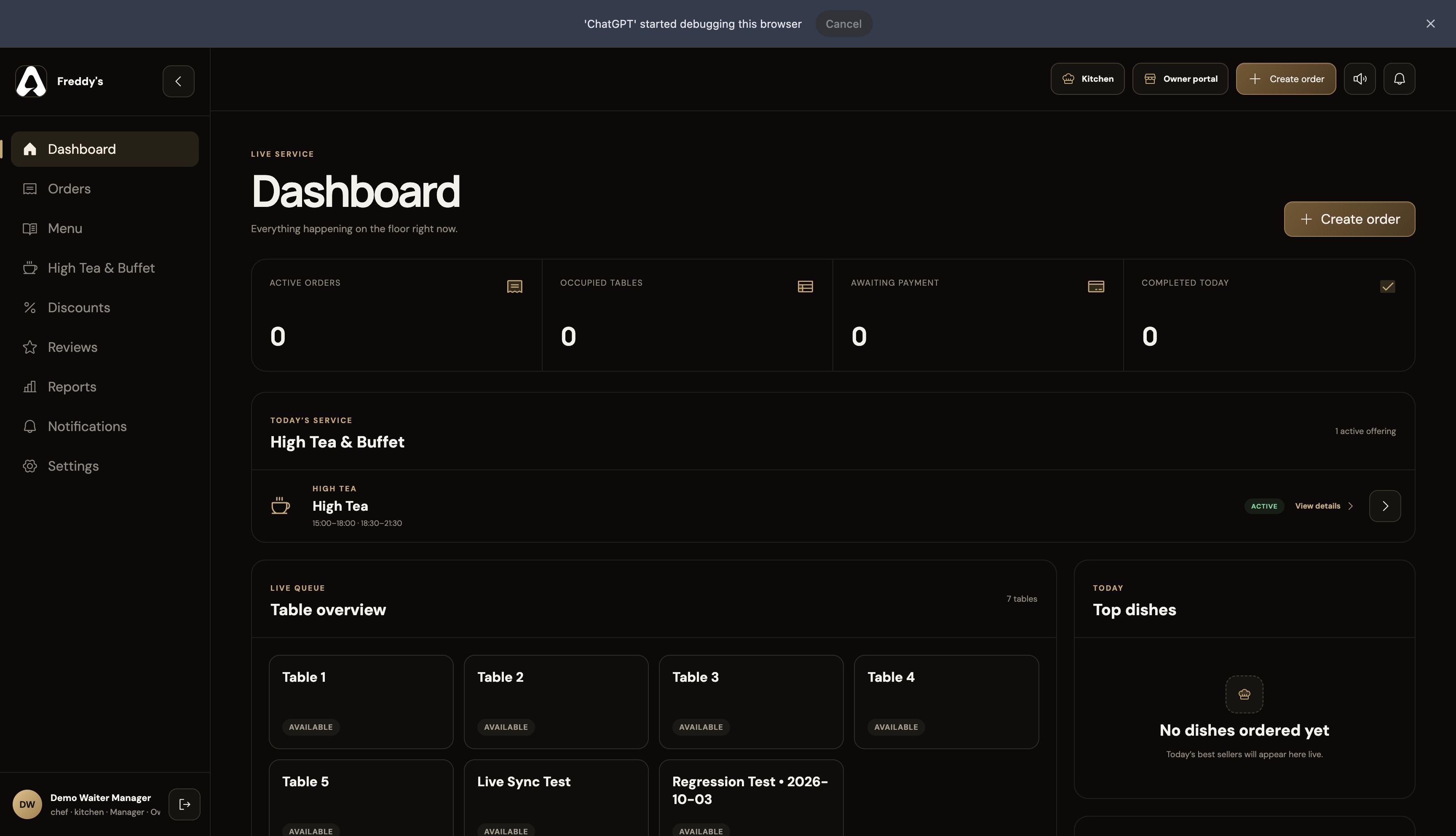The width and height of the screenshot is (1456, 836).
Task: Click the '1 active offering' text
Action: [x=1365, y=431]
